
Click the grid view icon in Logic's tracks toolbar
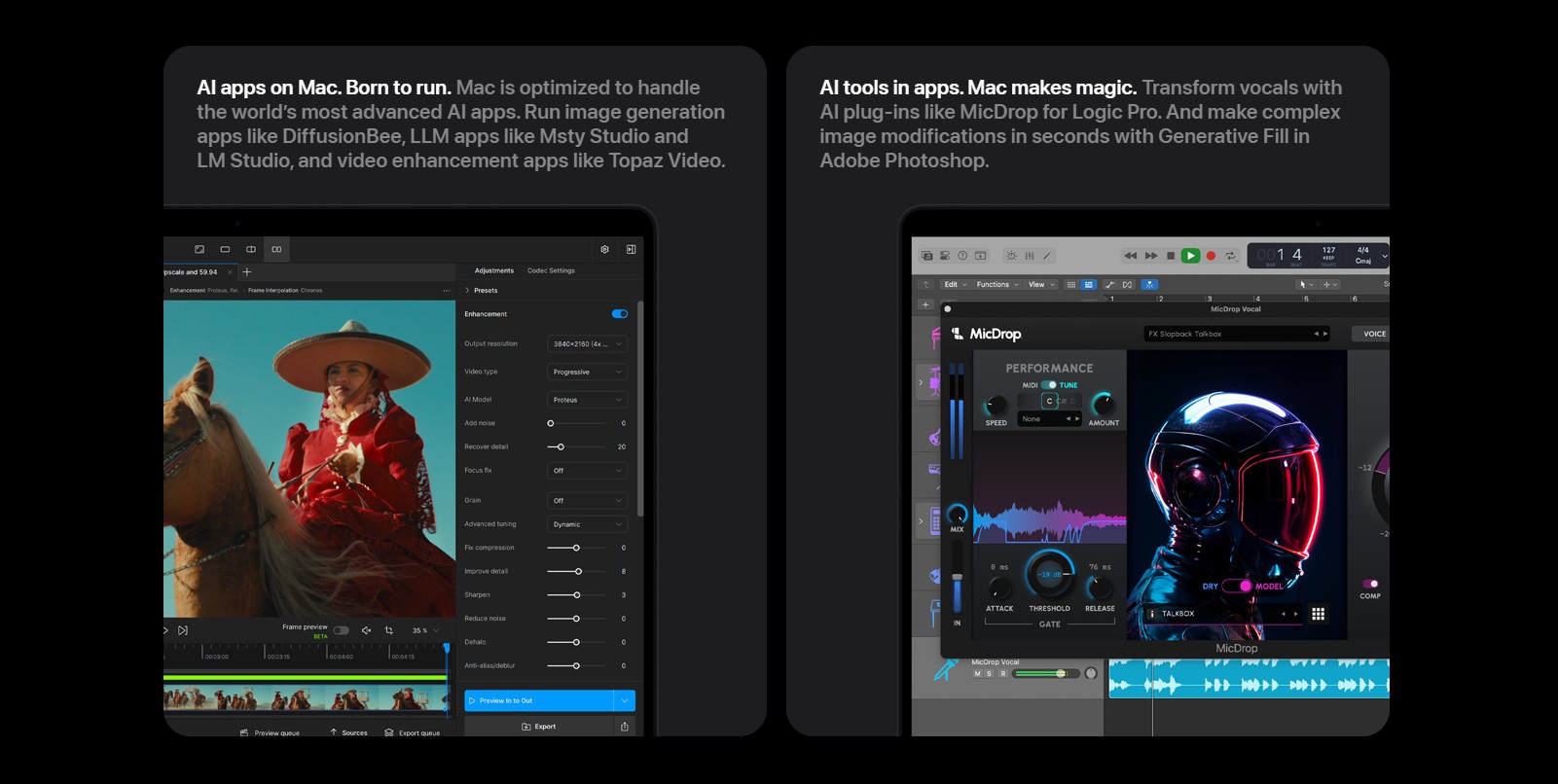1071,285
